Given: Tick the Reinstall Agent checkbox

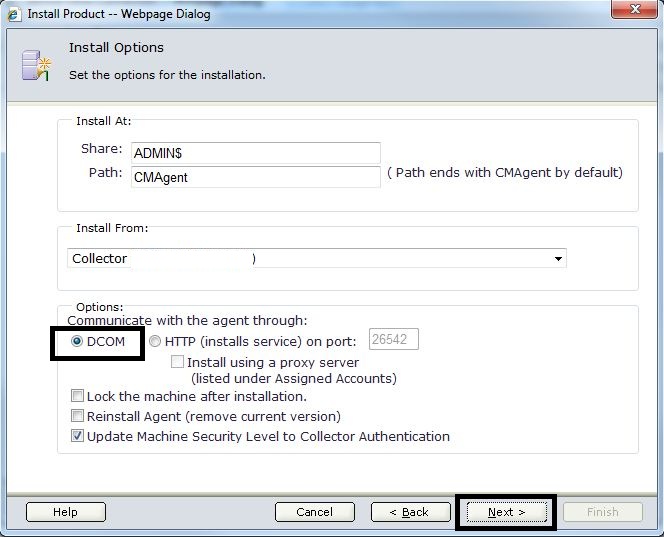Looking at the screenshot, I should click(x=78, y=416).
